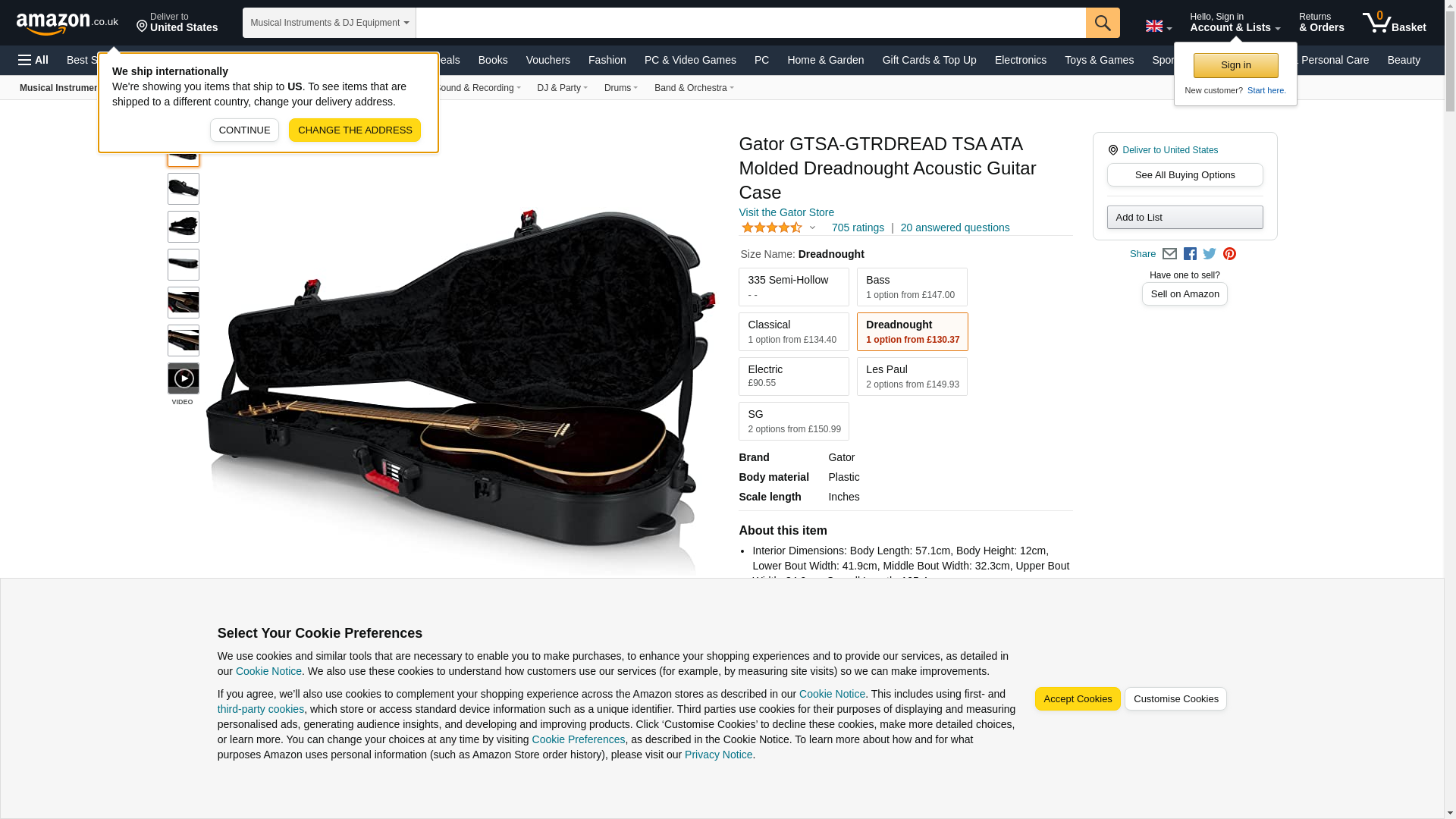Open the Vouchers nav item

(x=548, y=60)
